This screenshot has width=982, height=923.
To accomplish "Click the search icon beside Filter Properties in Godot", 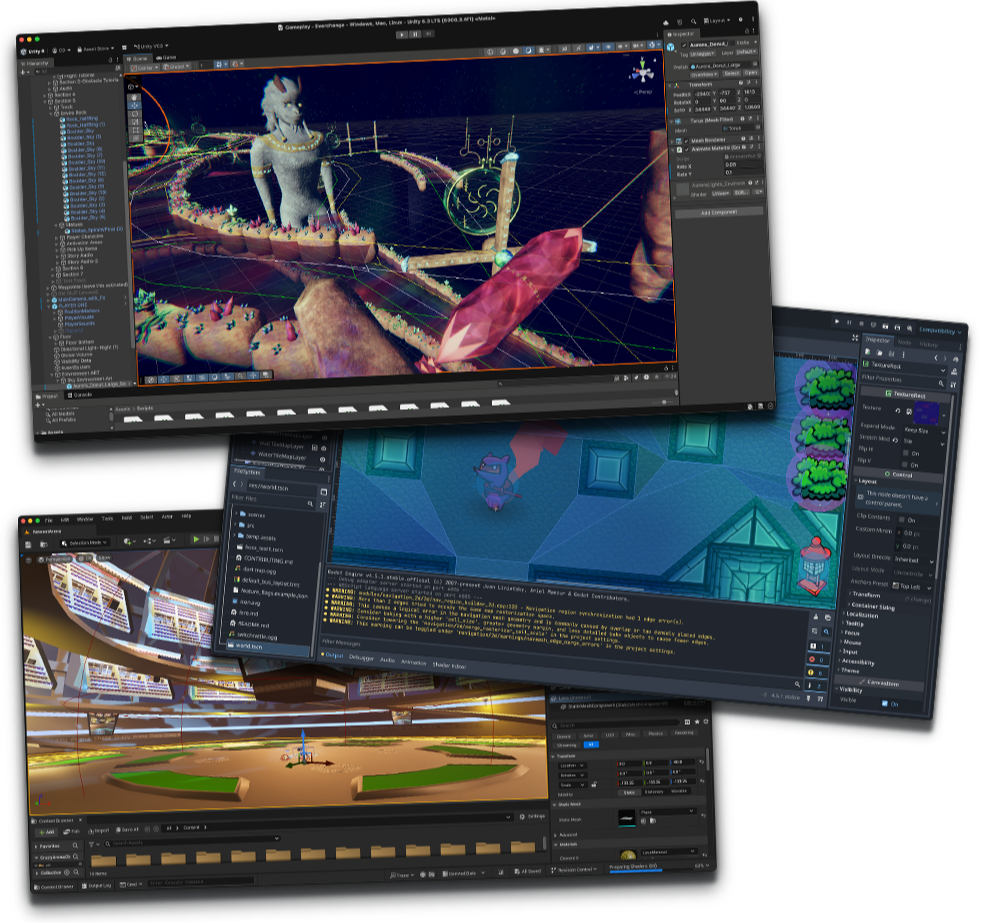I will click(941, 383).
